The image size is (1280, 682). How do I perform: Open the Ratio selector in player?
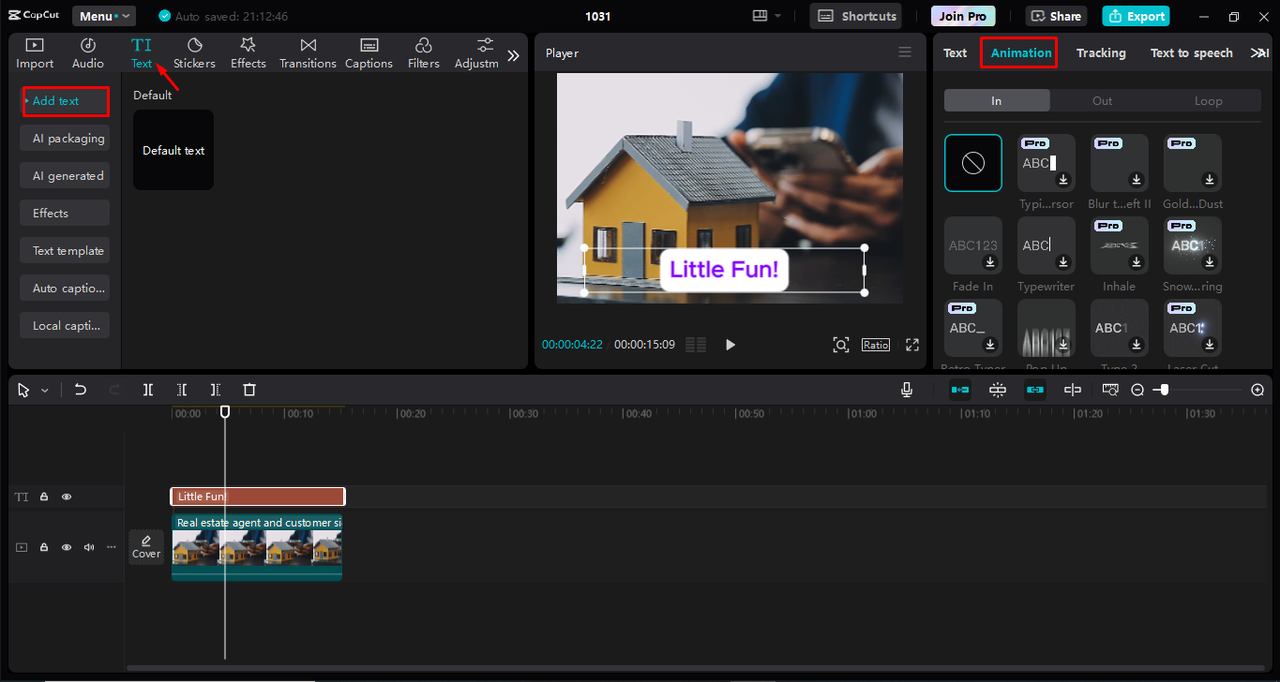(876, 344)
